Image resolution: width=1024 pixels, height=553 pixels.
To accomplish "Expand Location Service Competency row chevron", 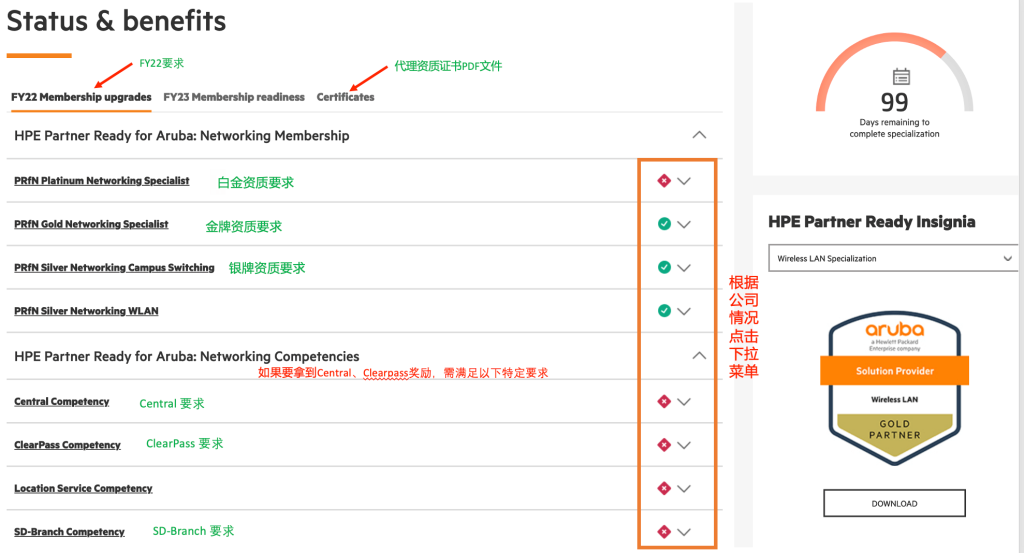I will point(684,488).
